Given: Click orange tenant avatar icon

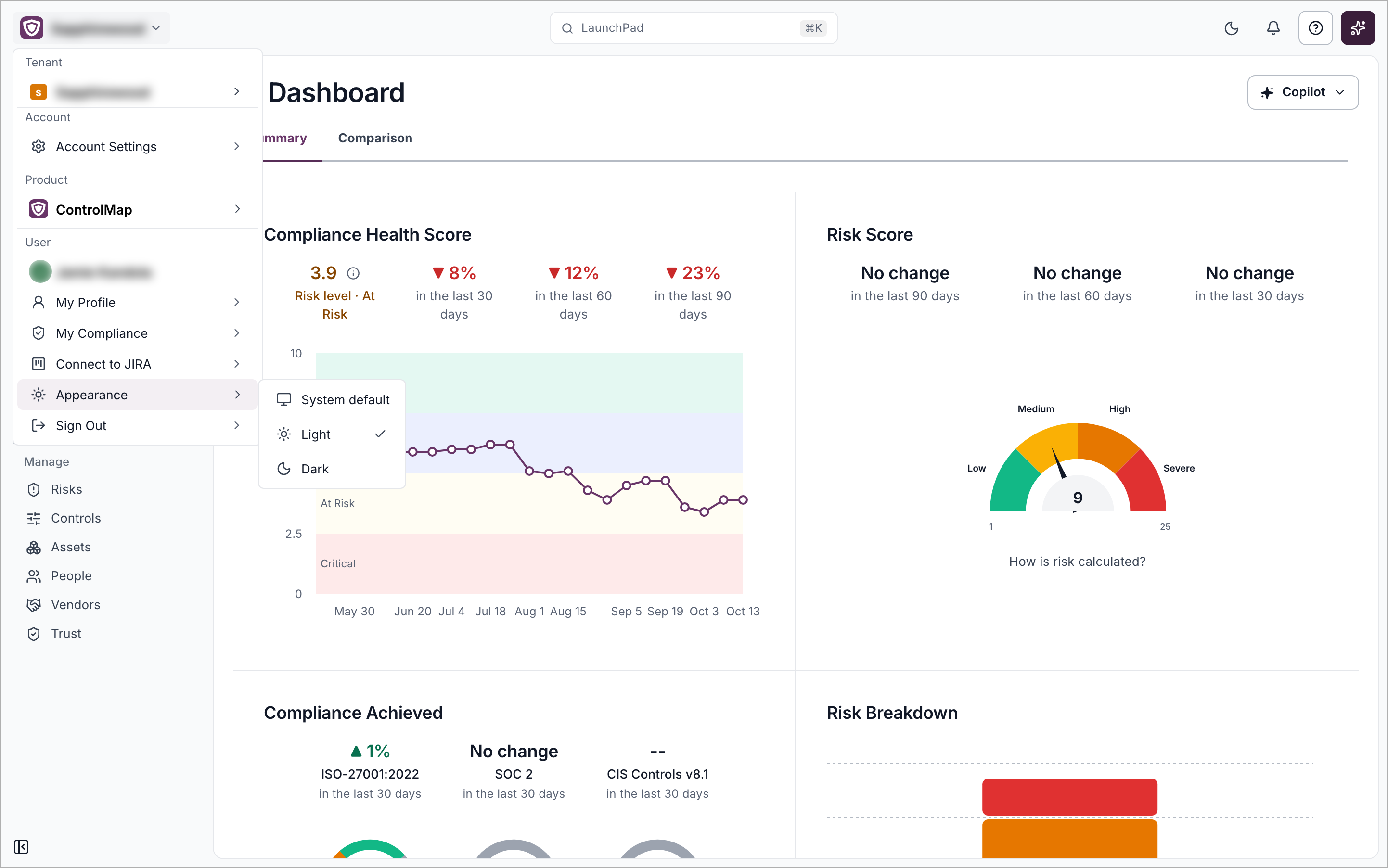Looking at the screenshot, I should point(39,92).
